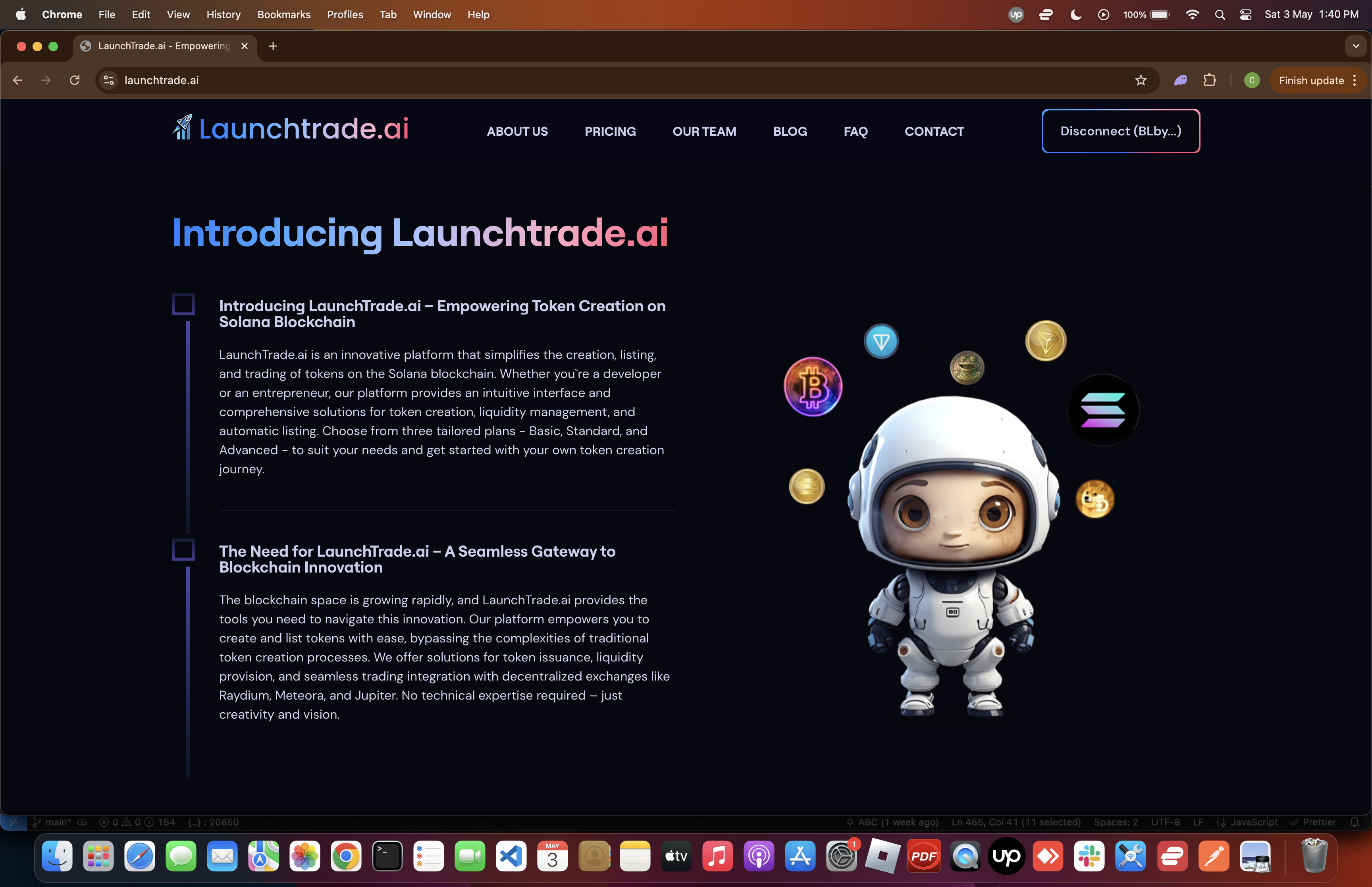Click the Disconnect (BLby...) wallet button
The width and height of the screenshot is (1372, 887).
click(x=1120, y=131)
